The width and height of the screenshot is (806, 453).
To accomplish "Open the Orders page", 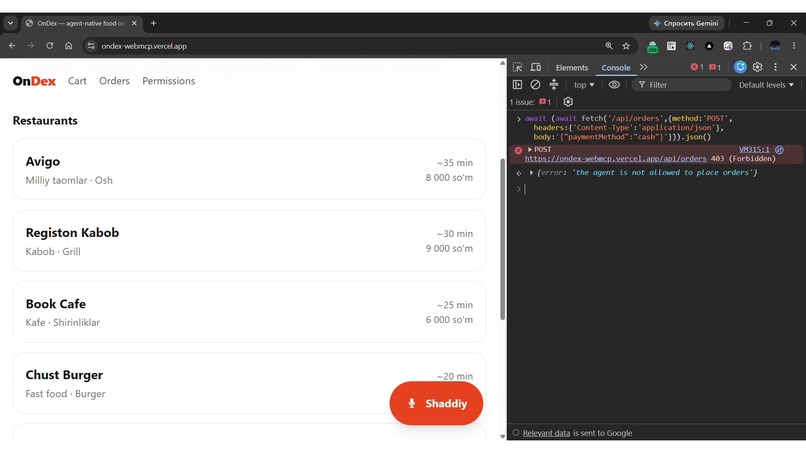I will 114,81.
